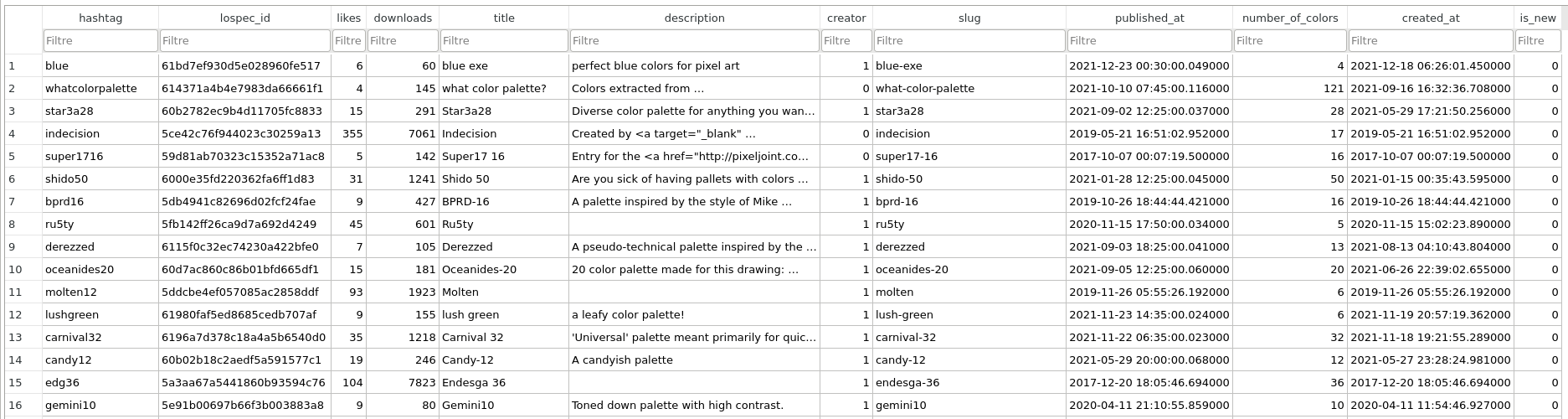Sort by number_of_colors column header
The height and width of the screenshot is (419, 1568).
1290,18
